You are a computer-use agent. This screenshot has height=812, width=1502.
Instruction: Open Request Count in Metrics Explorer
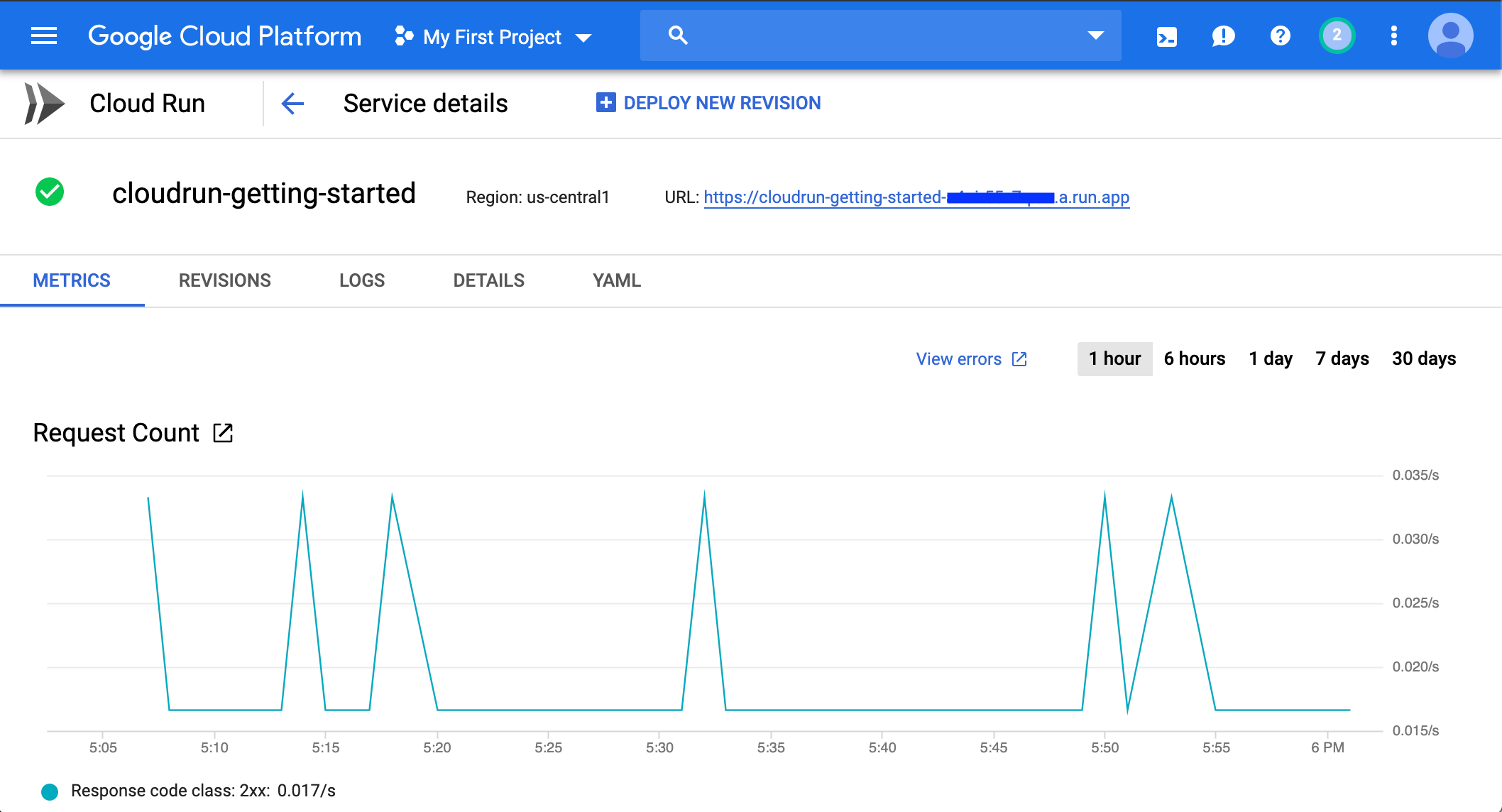click(222, 432)
